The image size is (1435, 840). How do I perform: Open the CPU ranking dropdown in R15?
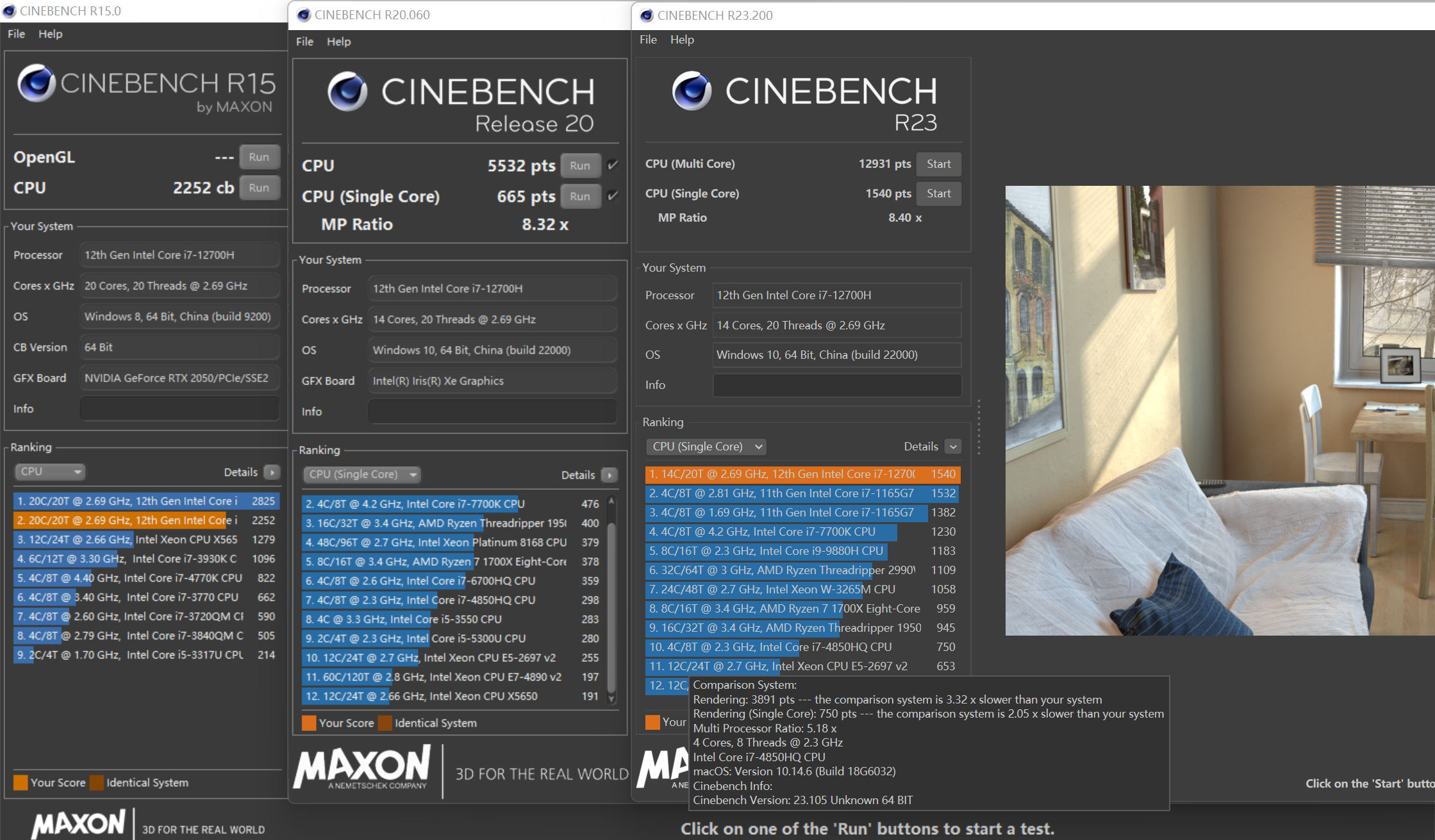(x=50, y=472)
